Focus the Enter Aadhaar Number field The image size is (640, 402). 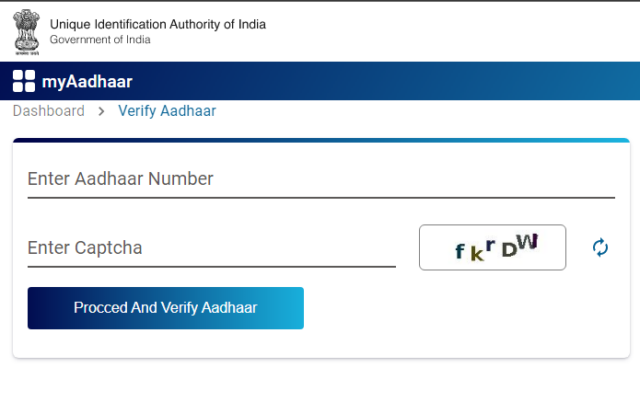point(321,179)
